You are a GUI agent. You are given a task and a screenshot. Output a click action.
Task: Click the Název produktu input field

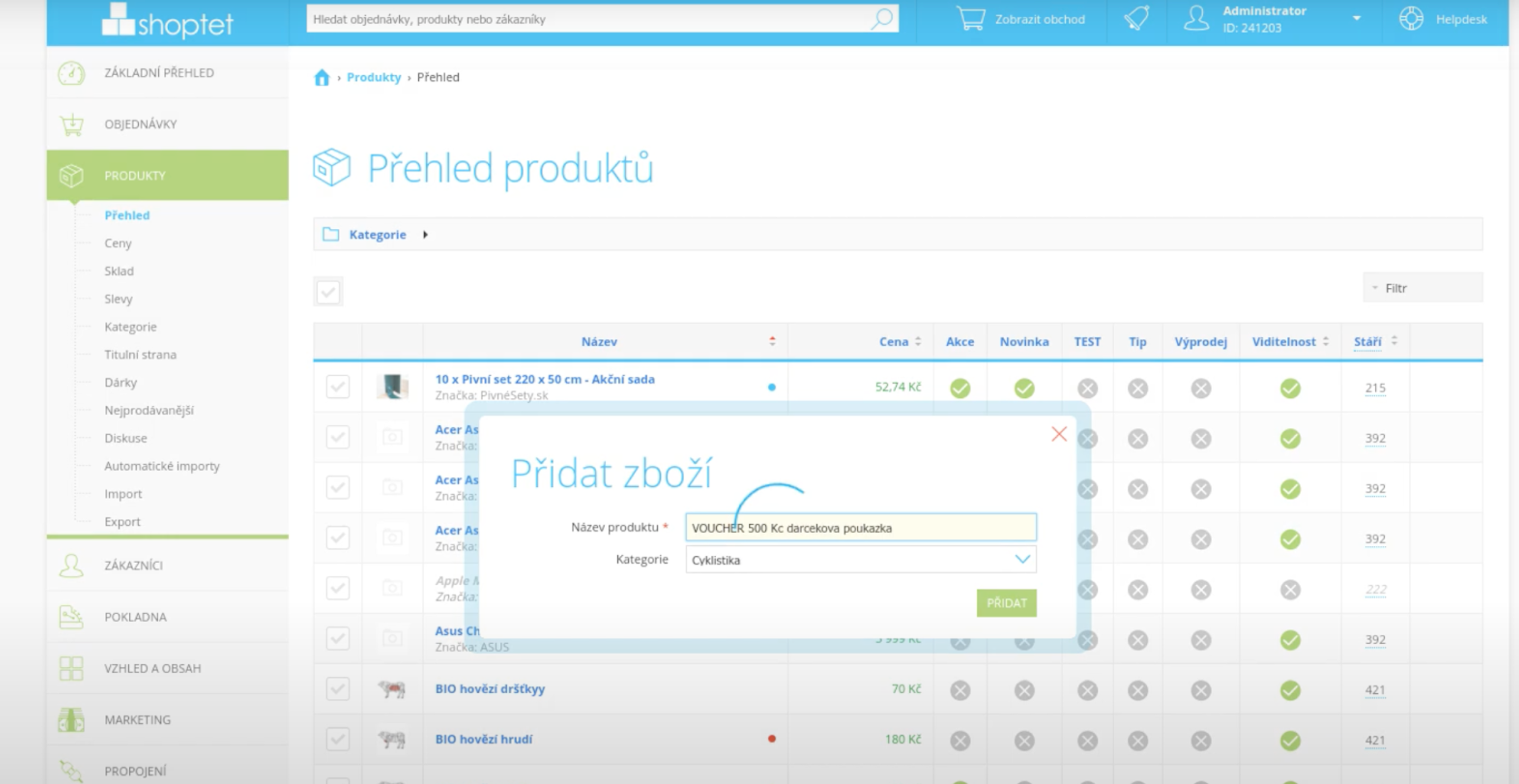click(x=861, y=527)
